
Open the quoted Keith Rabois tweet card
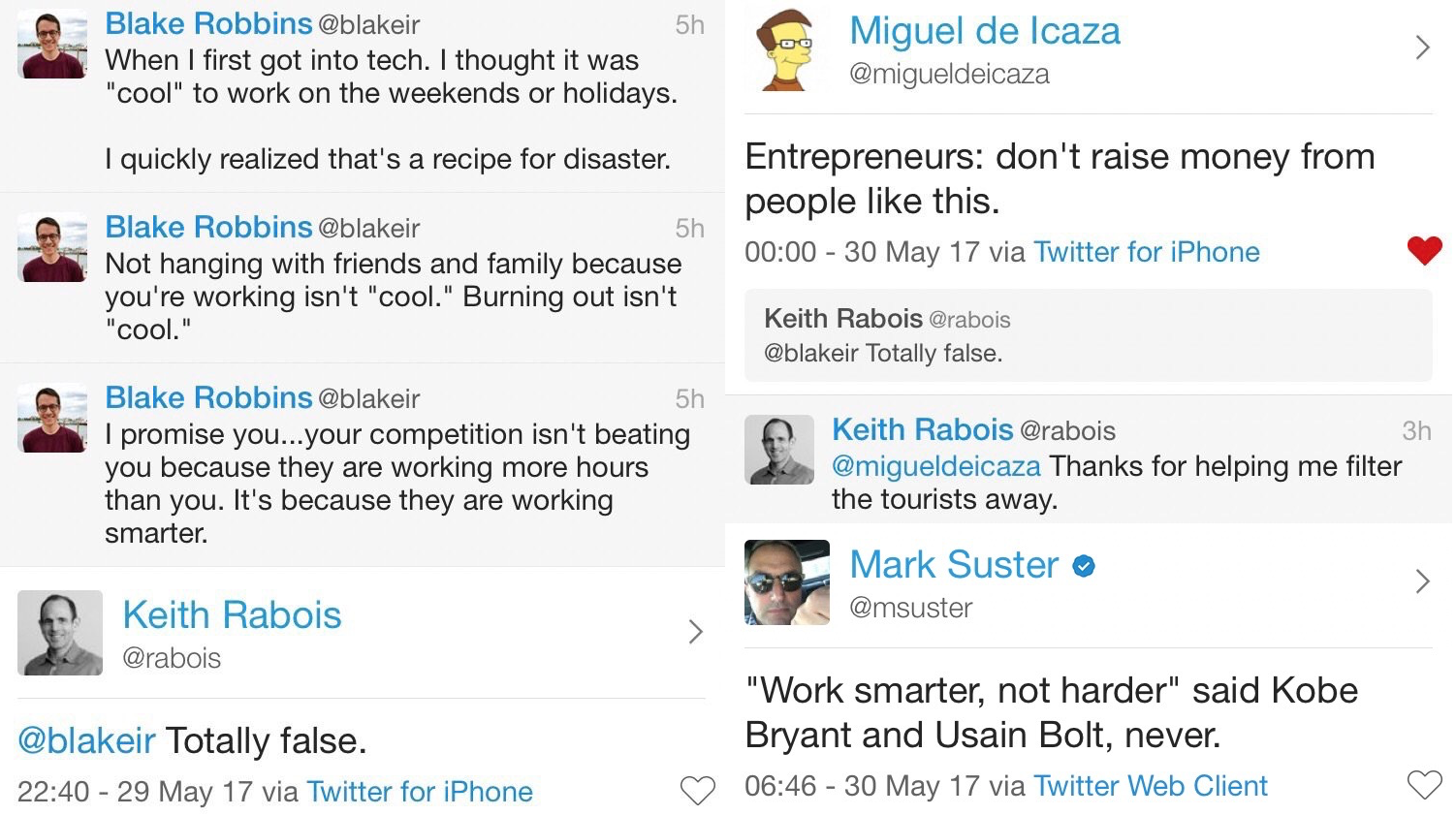(1088, 335)
